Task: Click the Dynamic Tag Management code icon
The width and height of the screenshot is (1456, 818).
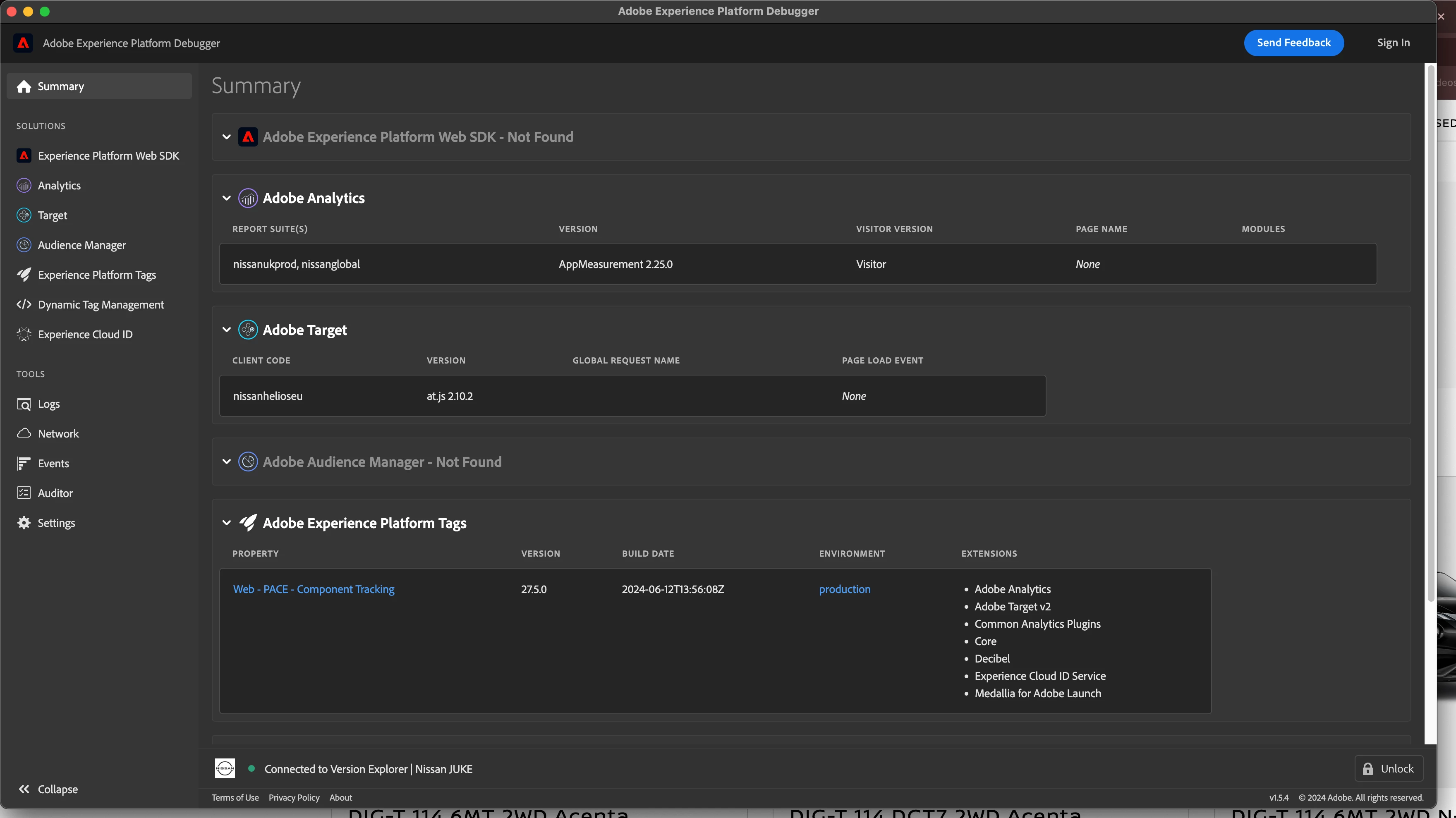Action: 24,304
